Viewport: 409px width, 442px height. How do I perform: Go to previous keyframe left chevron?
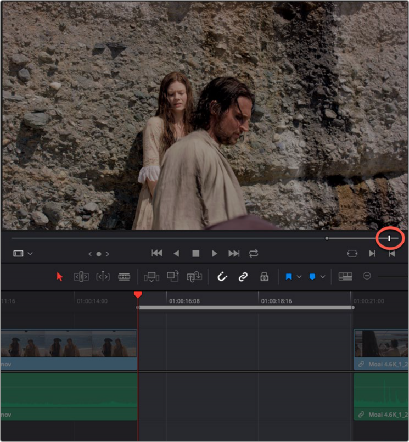tap(90, 254)
